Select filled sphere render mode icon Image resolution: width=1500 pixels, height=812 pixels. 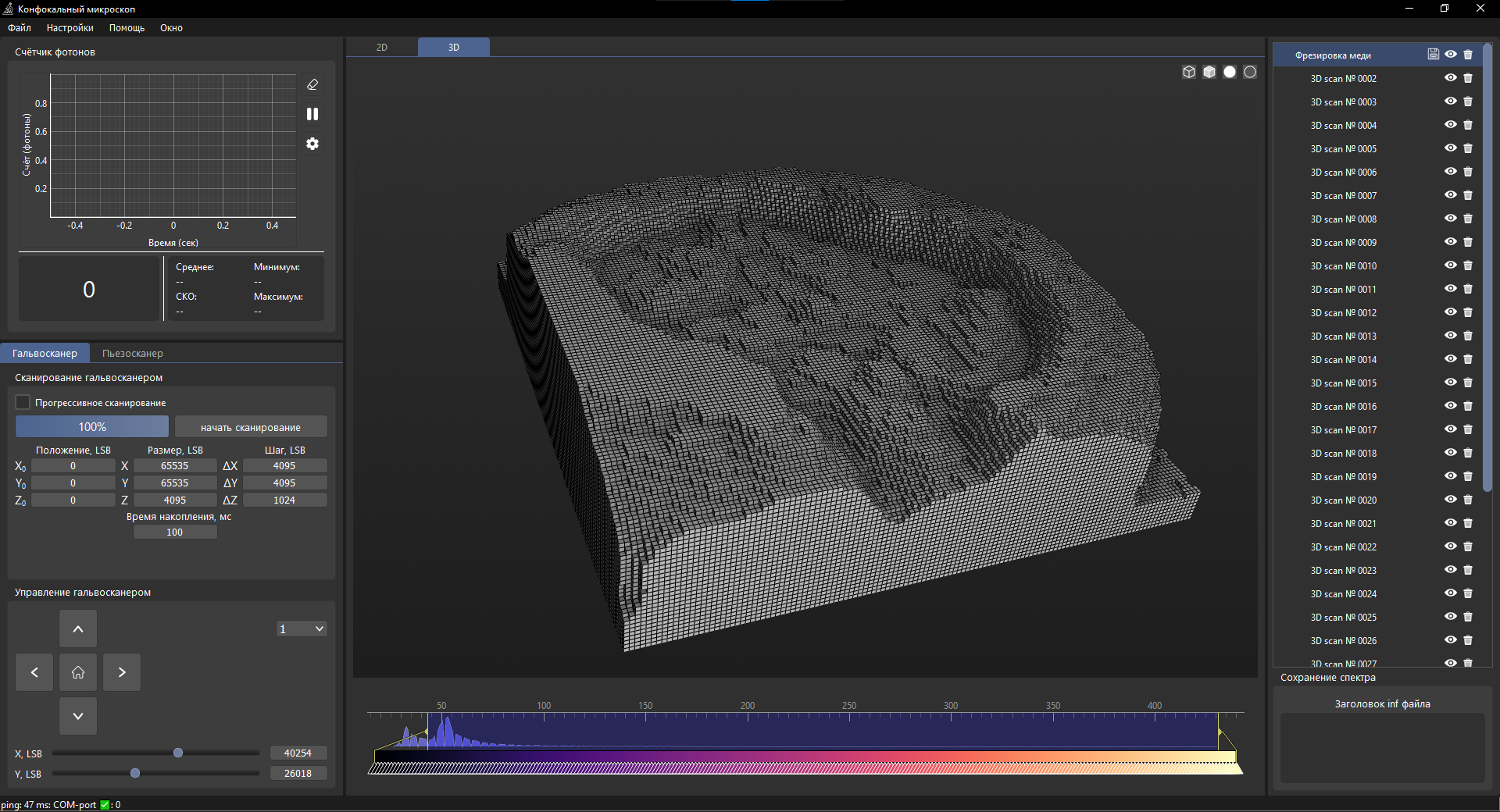(x=1230, y=72)
